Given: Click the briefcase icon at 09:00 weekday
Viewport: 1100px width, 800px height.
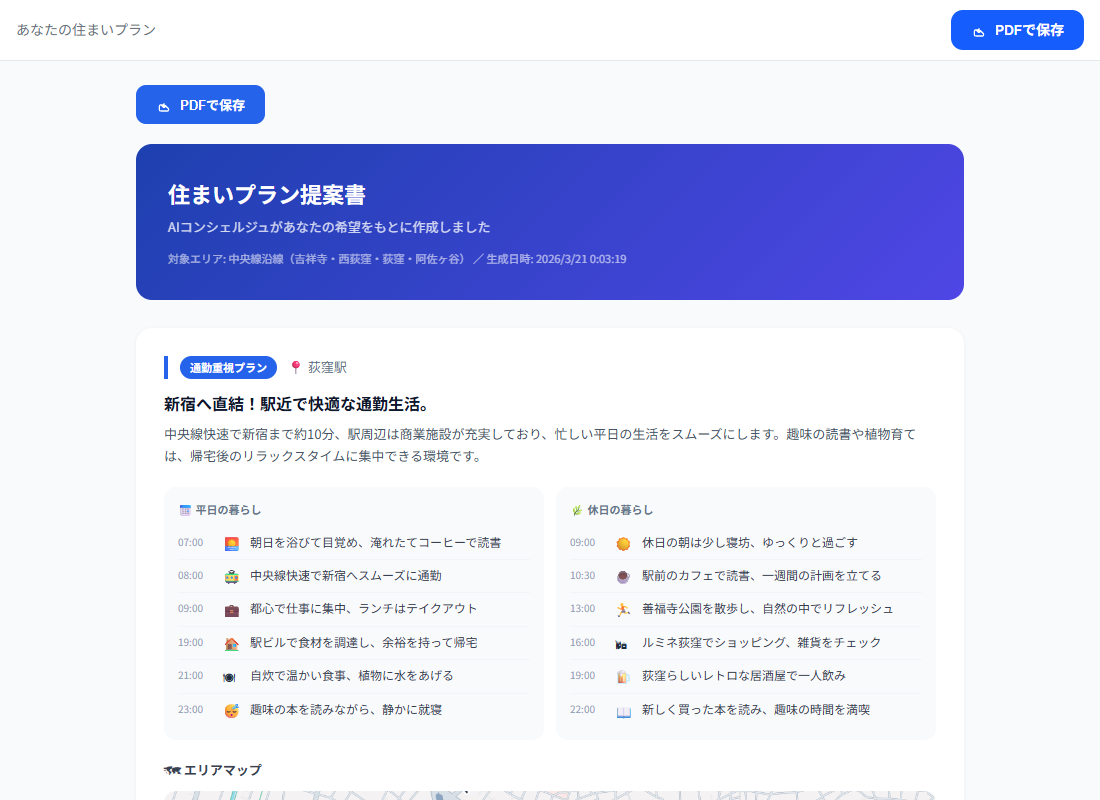Looking at the screenshot, I should pos(232,610).
